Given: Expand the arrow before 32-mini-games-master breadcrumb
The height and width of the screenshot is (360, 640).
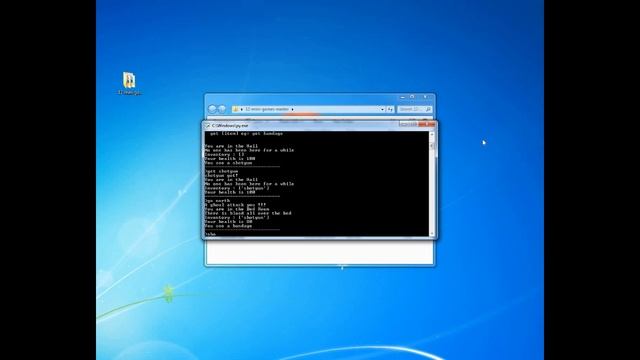Looking at the screenshot, I should click(x=241, y=109).
